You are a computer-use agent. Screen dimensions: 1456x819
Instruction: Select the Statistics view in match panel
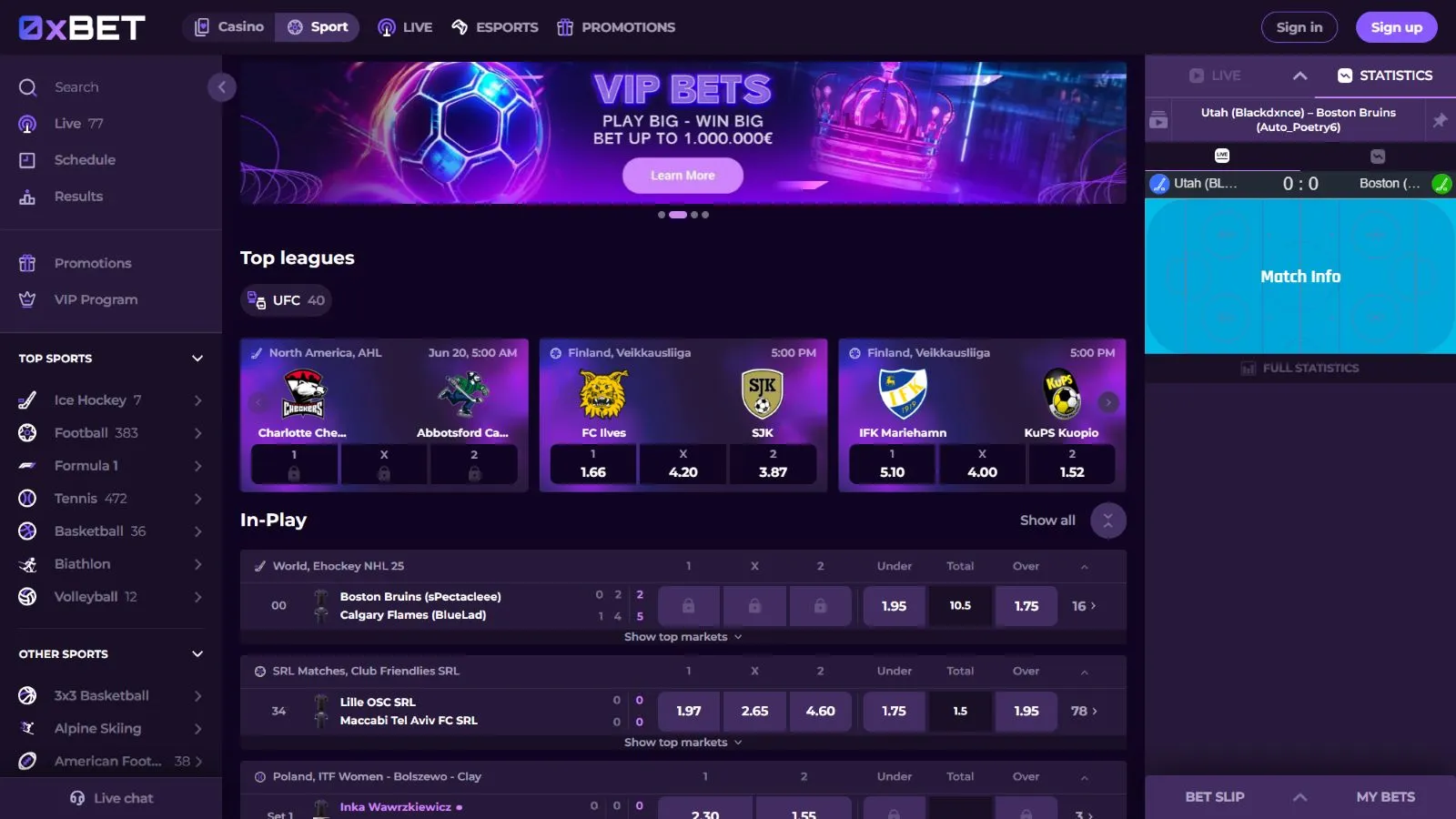point(1385,76)
